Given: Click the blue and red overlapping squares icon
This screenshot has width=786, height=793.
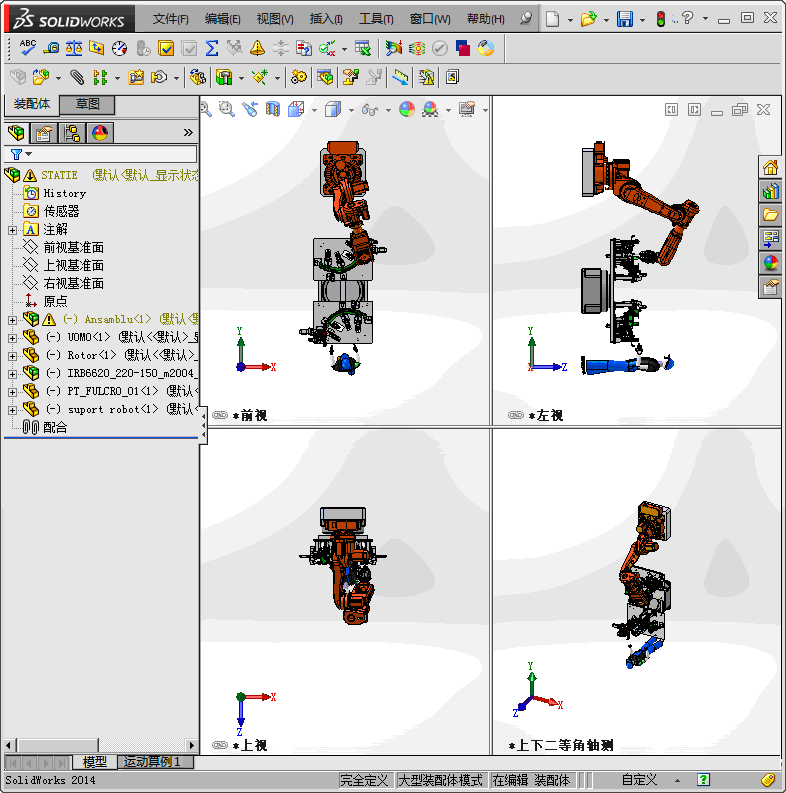Looking at the screenshot, I should click(463, 48).
